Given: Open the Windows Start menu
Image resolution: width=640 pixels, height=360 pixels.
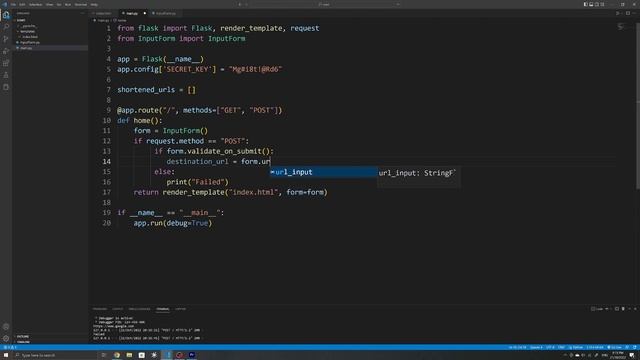Looking at the screenshot, I should pyautogui.click(x=6, y=355).
